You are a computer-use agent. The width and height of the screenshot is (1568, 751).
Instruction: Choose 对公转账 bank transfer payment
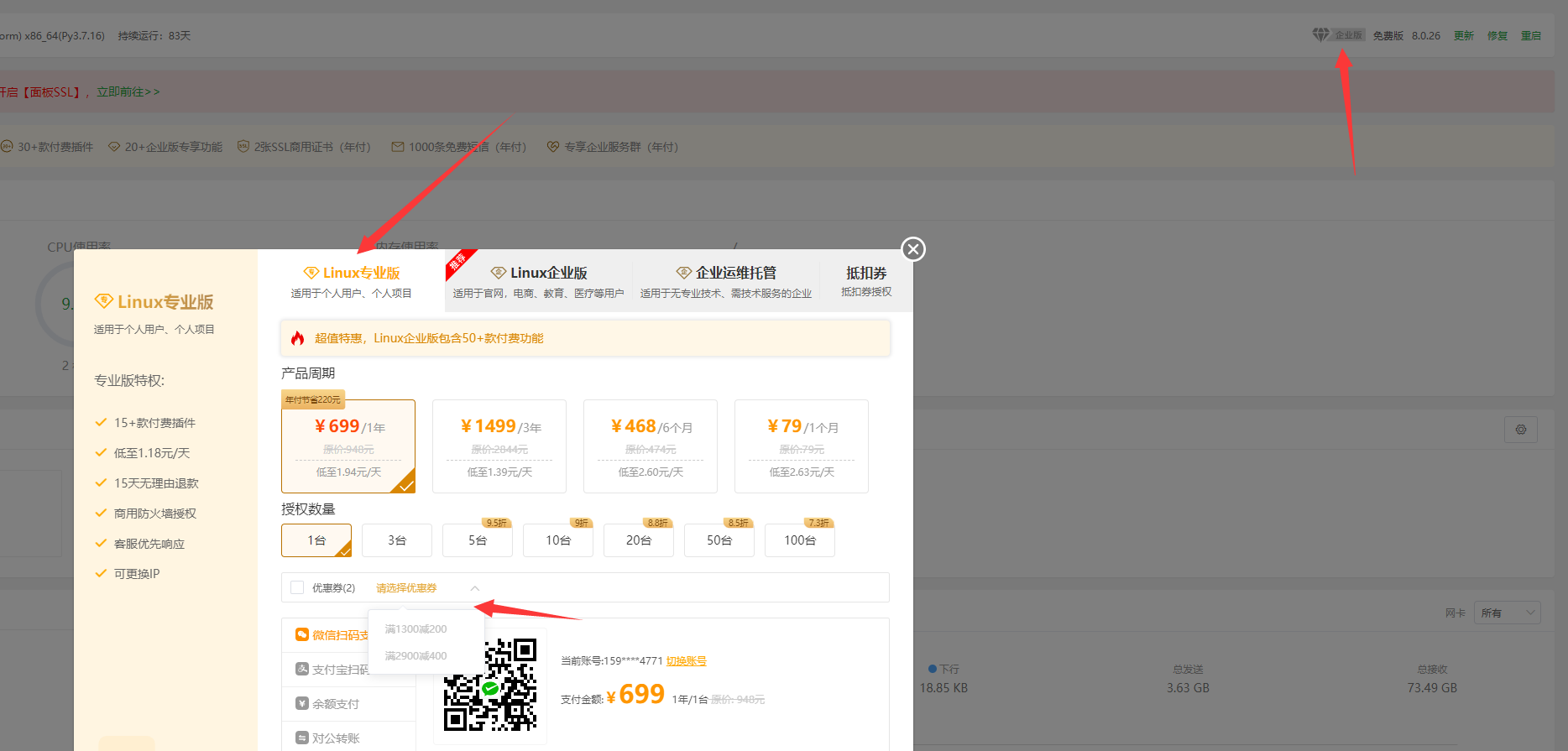tap(348, 738)
